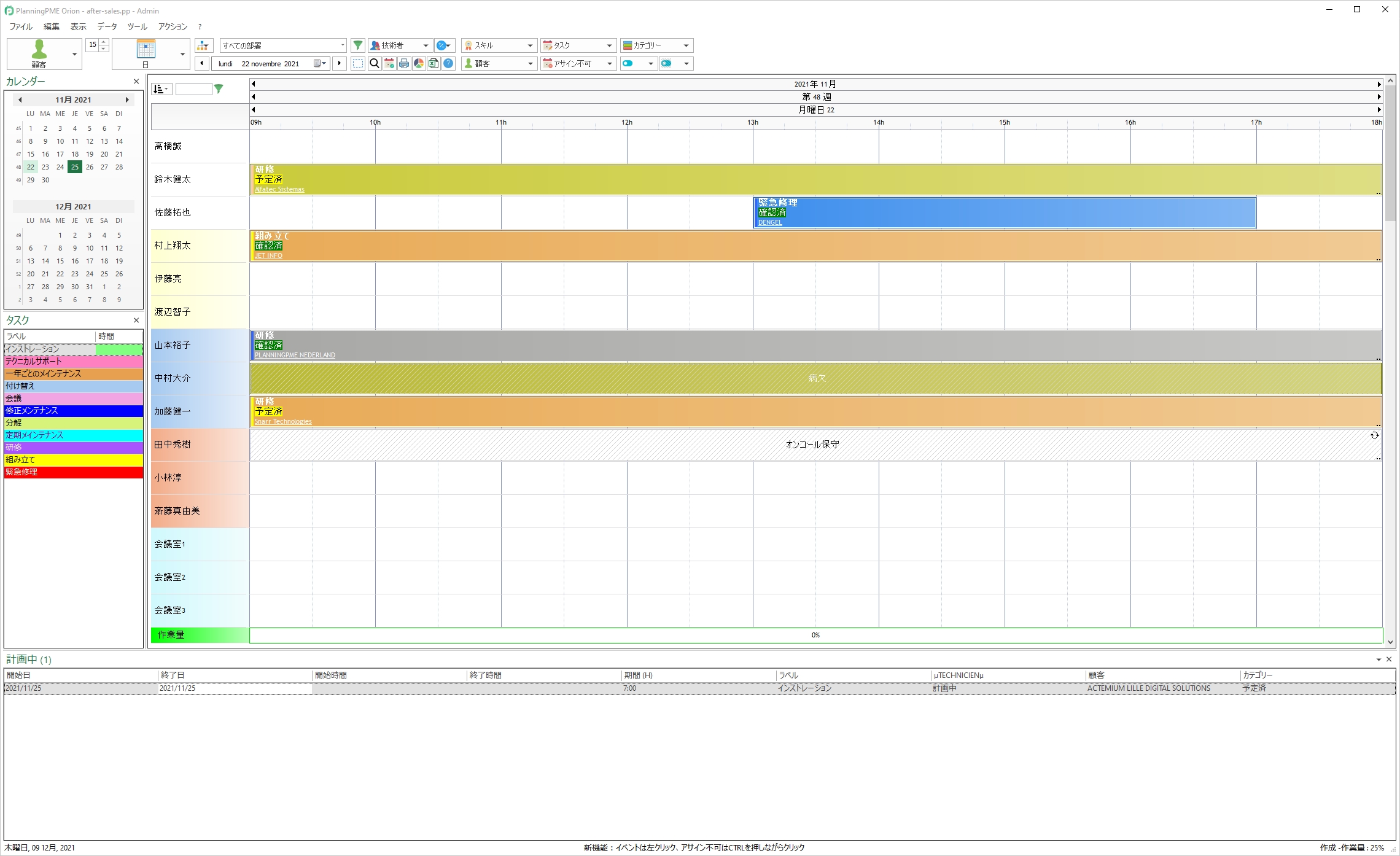The image size is (1400, 856).
Task: Open the DENGEL customer link
Action: pos(770,222)
